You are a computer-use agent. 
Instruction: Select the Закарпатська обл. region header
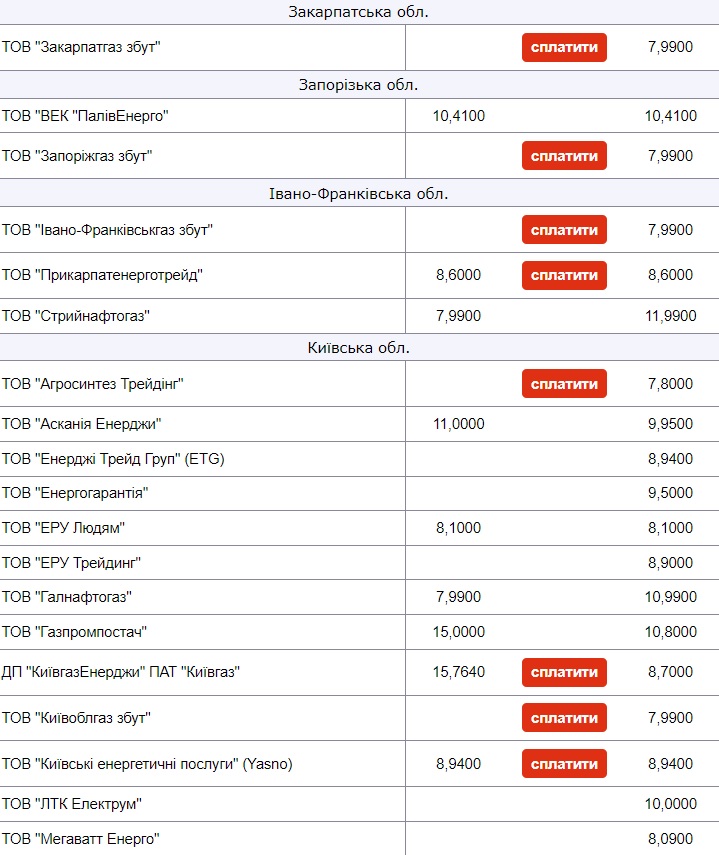click(359, 12)
